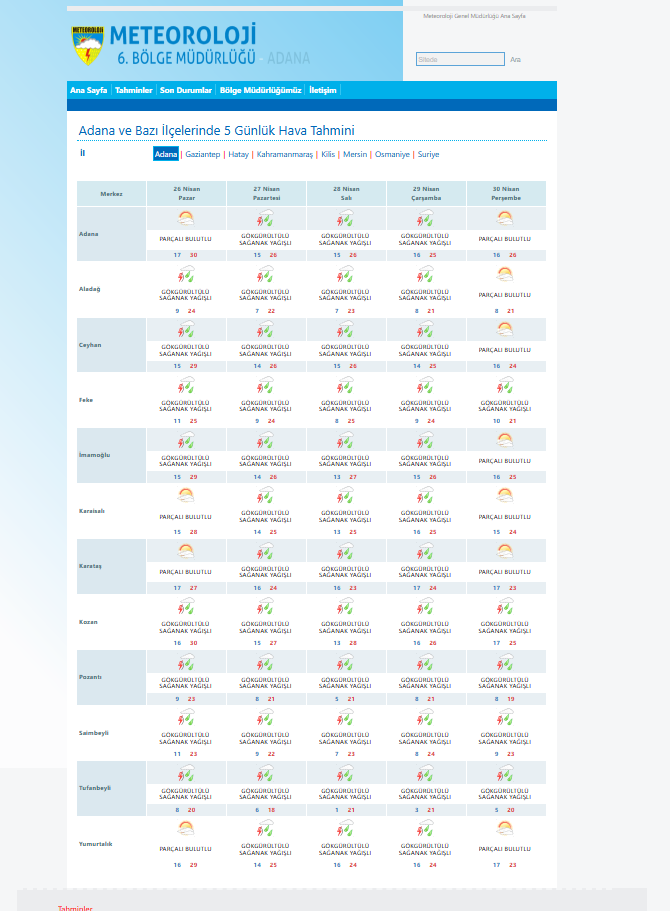Open Meteoroloji Genel Müdürlüğü Ana Sayfa link
The height and width of the screenshot is (911, 670).
click(474, 16)
